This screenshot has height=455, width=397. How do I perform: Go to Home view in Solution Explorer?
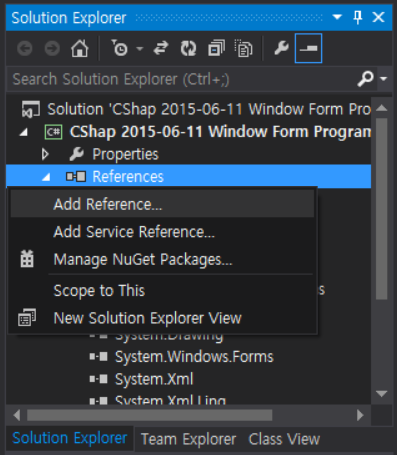tap(80, 48)
